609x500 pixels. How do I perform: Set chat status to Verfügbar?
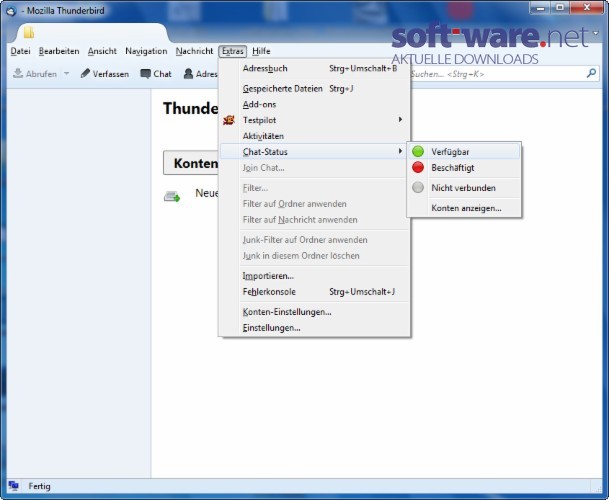464,152
